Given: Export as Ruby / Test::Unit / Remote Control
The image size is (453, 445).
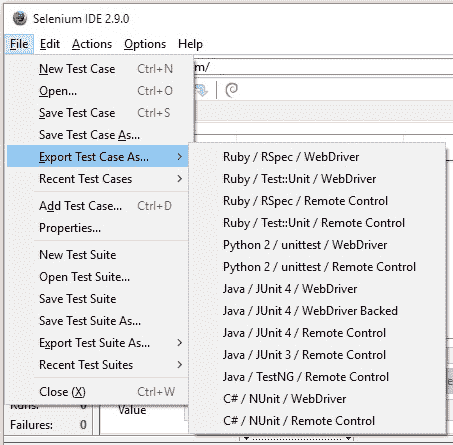Looking at the screenshot, I should pos(317,223).
